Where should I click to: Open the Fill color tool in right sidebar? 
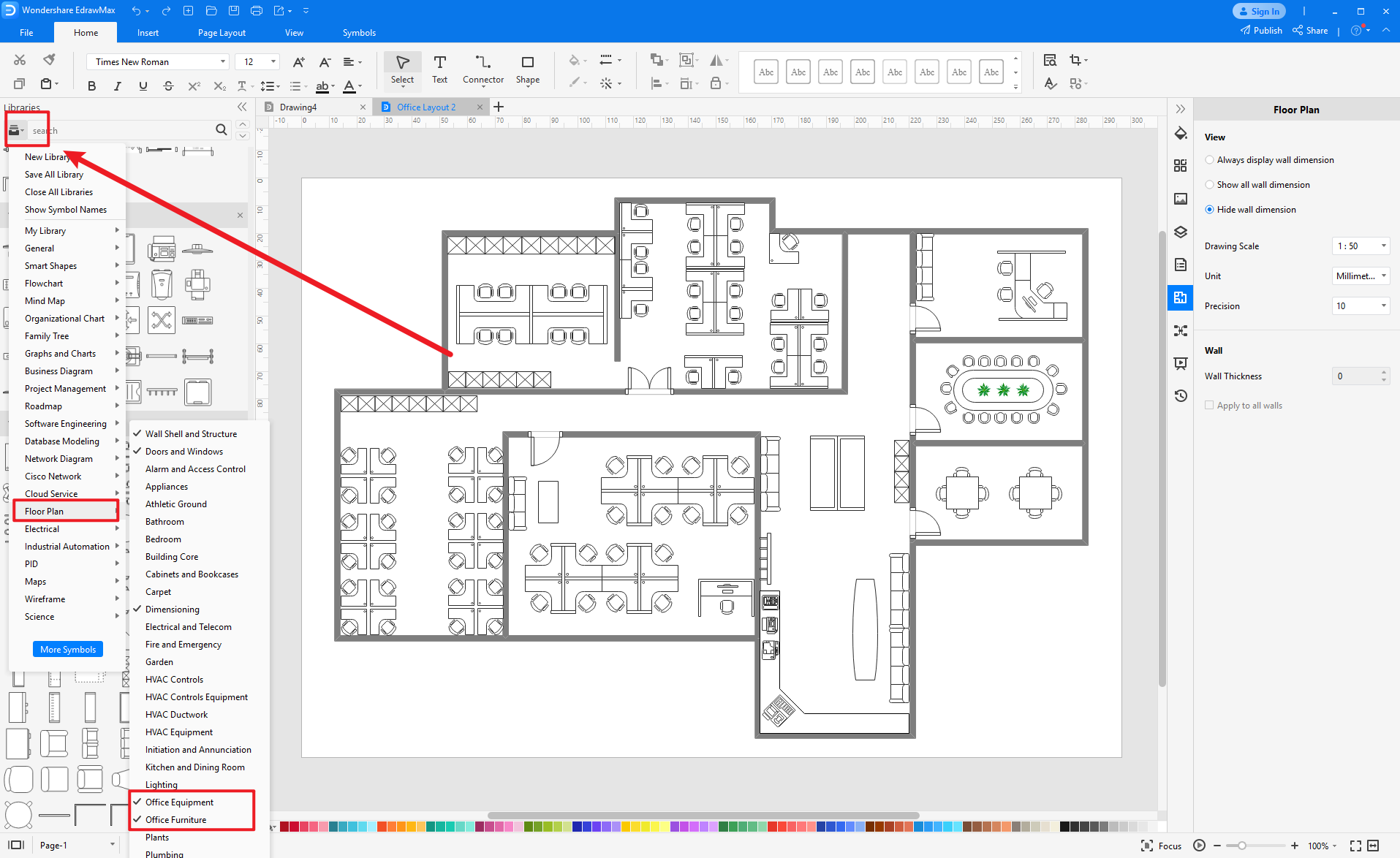(x=1181, y=134)
